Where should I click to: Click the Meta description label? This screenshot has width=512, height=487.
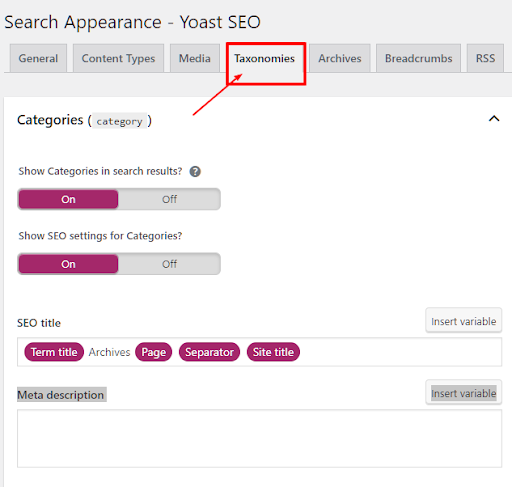click(61, 395)
